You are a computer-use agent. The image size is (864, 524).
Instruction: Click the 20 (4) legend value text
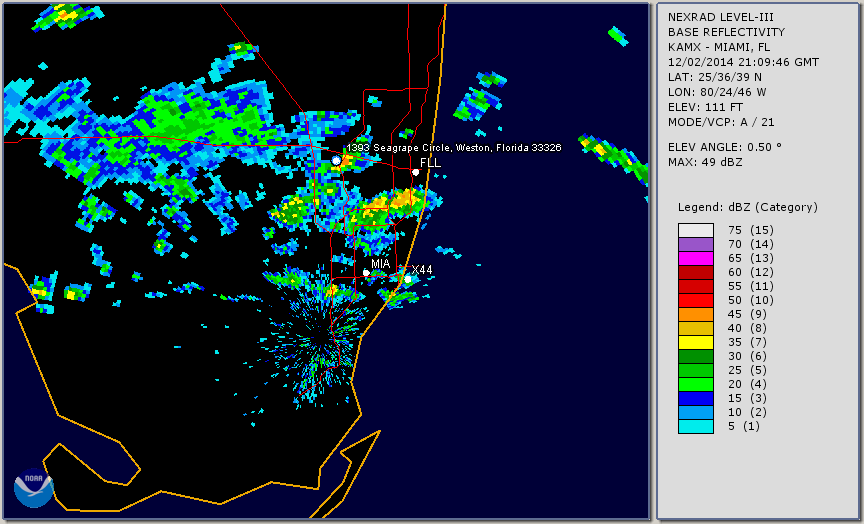pos(747,385)
